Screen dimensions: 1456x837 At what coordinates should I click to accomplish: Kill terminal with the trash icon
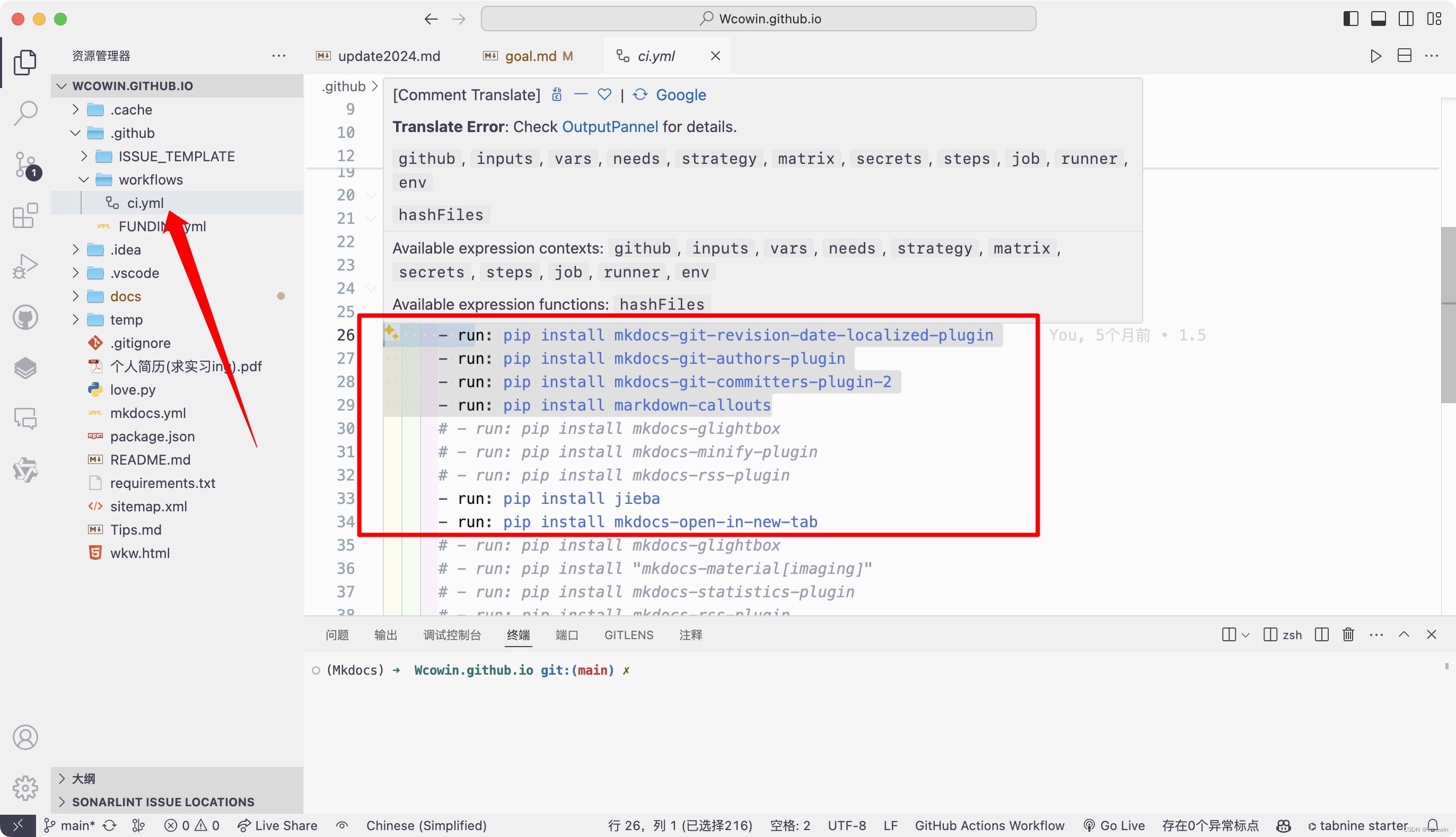pos(1348,635)
